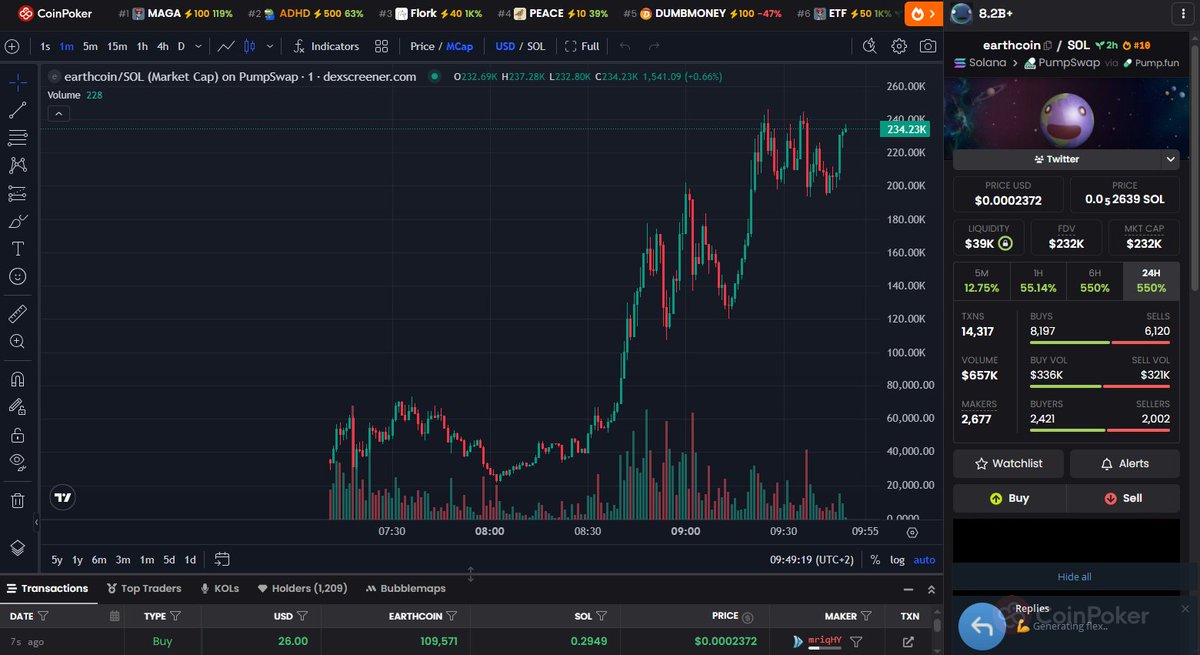Screen dimensions: 1200x655
Task: Click the add symbol plus icon
Action: [12, 46]
